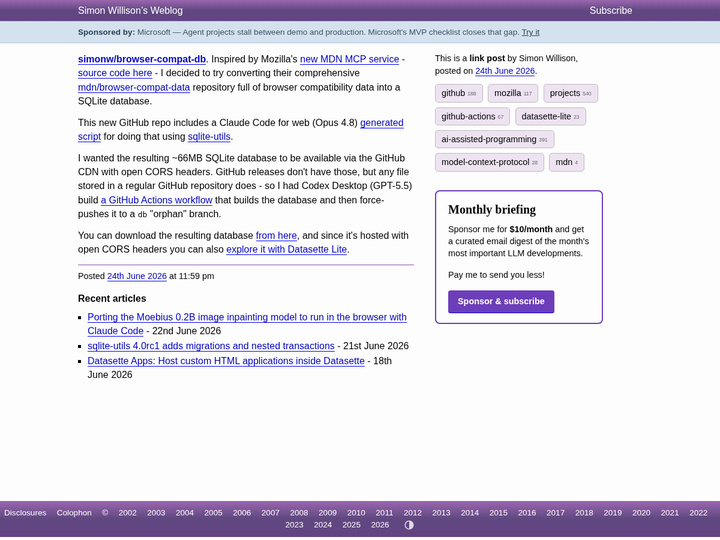Select the github-actions tag
The width and height of the screenshot is (720, 540).
click(x=472, y=116)
